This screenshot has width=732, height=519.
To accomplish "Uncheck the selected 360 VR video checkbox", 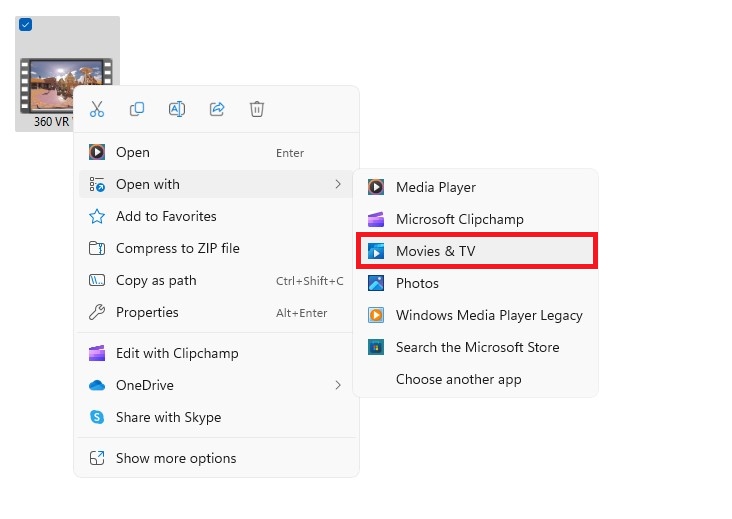I will tap(26, 25).
